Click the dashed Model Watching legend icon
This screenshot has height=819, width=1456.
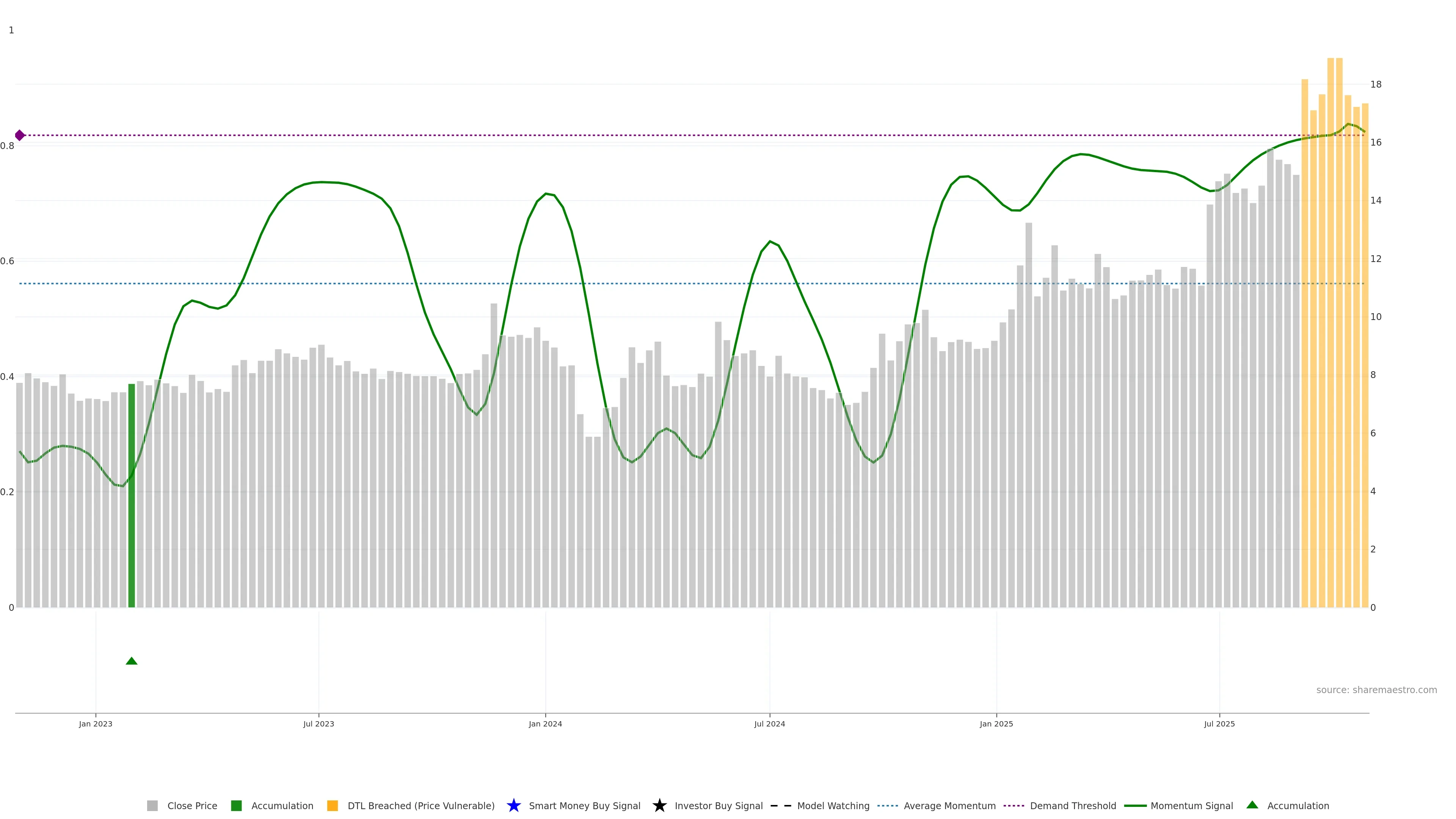(781, 805)
